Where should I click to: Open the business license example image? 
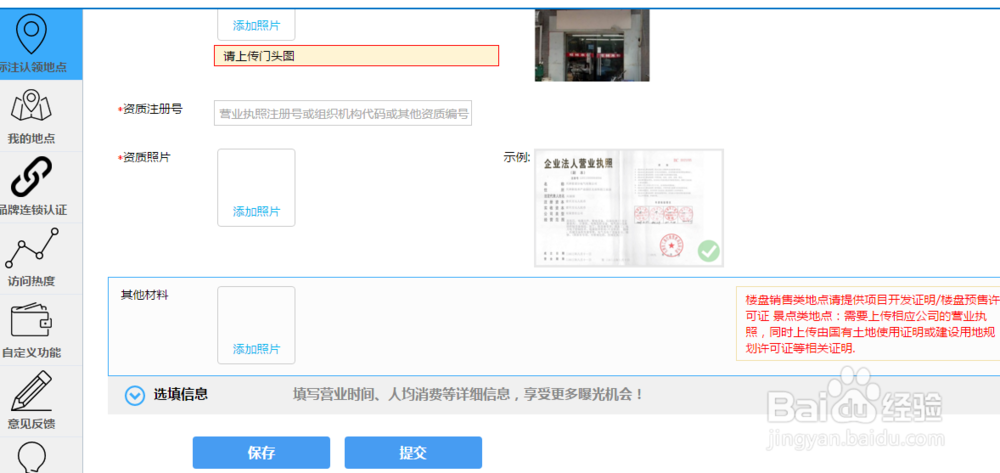[629, 208]
